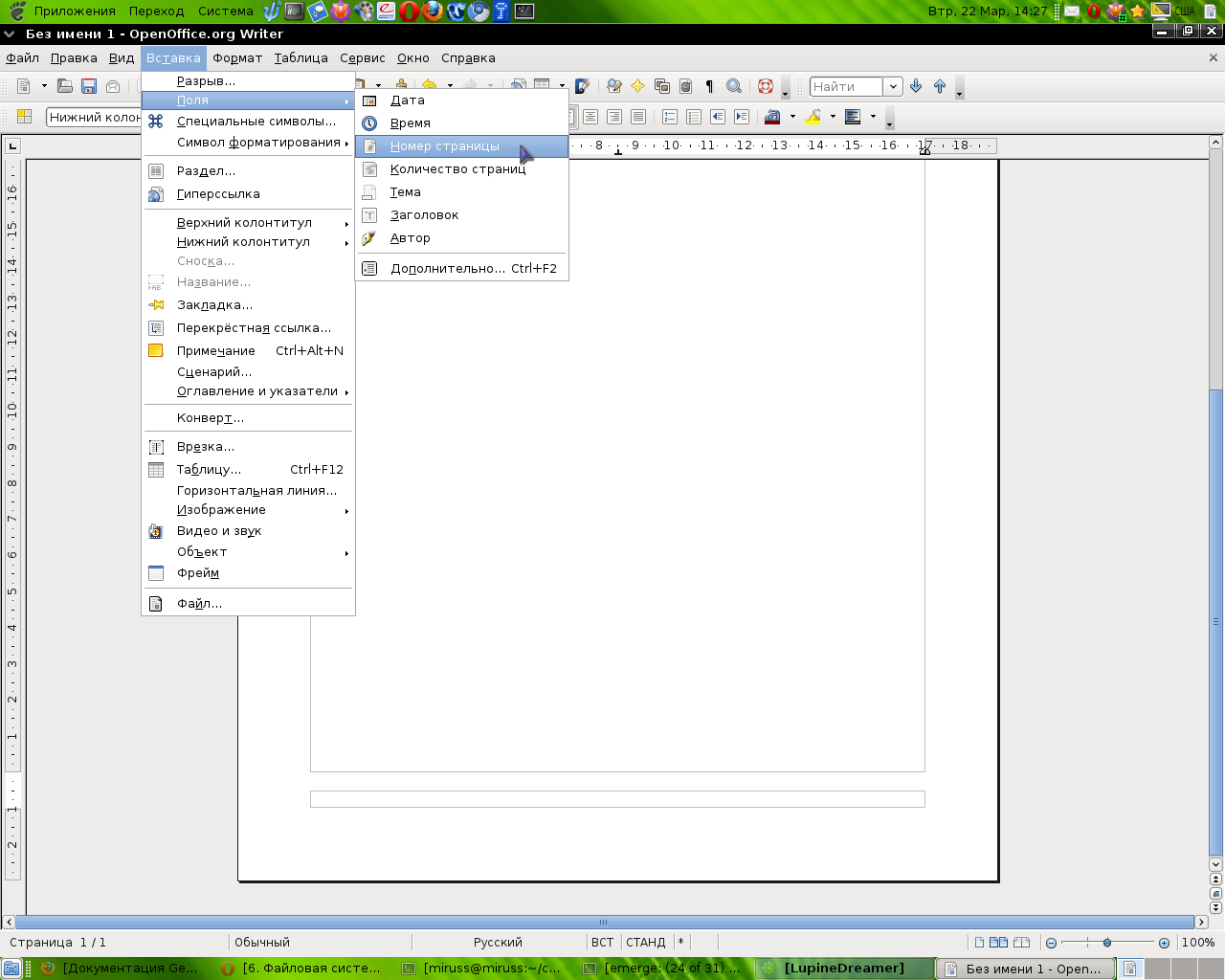The height and width of the screenshot is (980, 1225).
Task: Decrease paragraph indent icon
Action: coord(718,117)
